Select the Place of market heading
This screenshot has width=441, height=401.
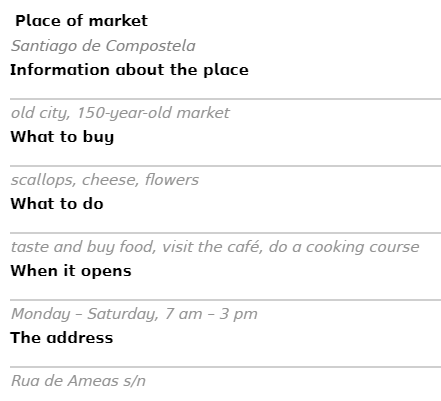pyautogui.click(x=82, y=21)
